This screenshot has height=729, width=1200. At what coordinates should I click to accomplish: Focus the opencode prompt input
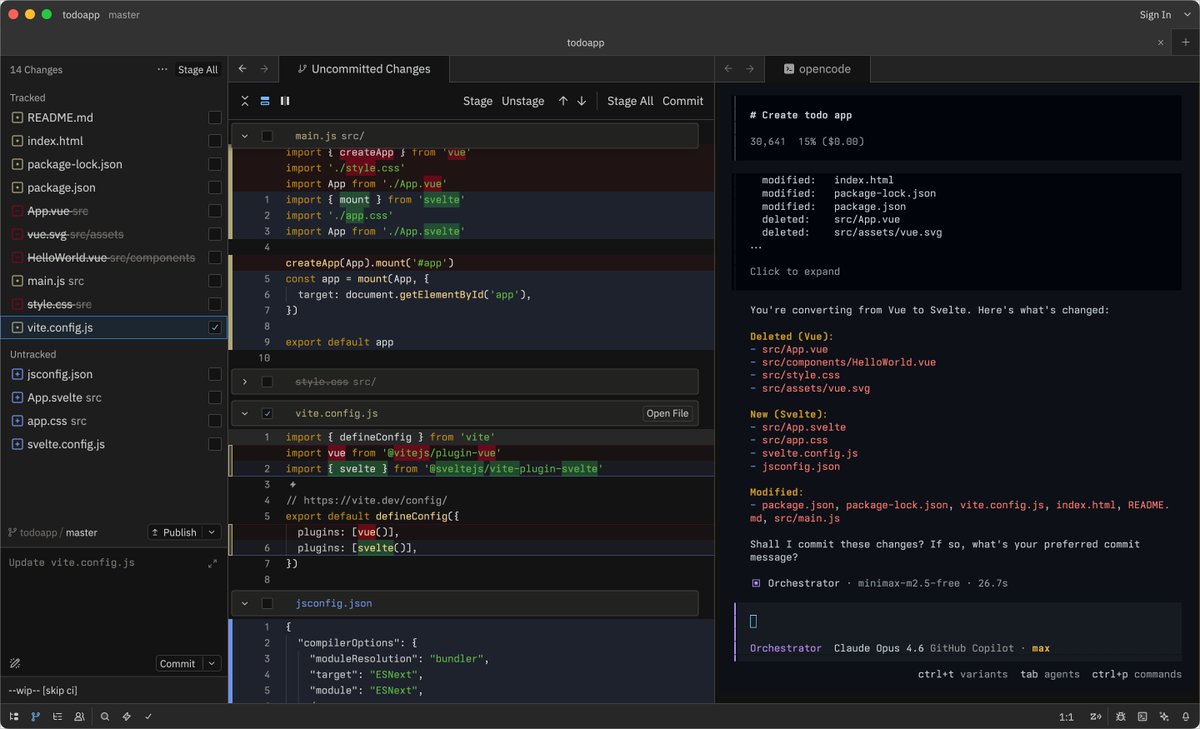[960, 621]
